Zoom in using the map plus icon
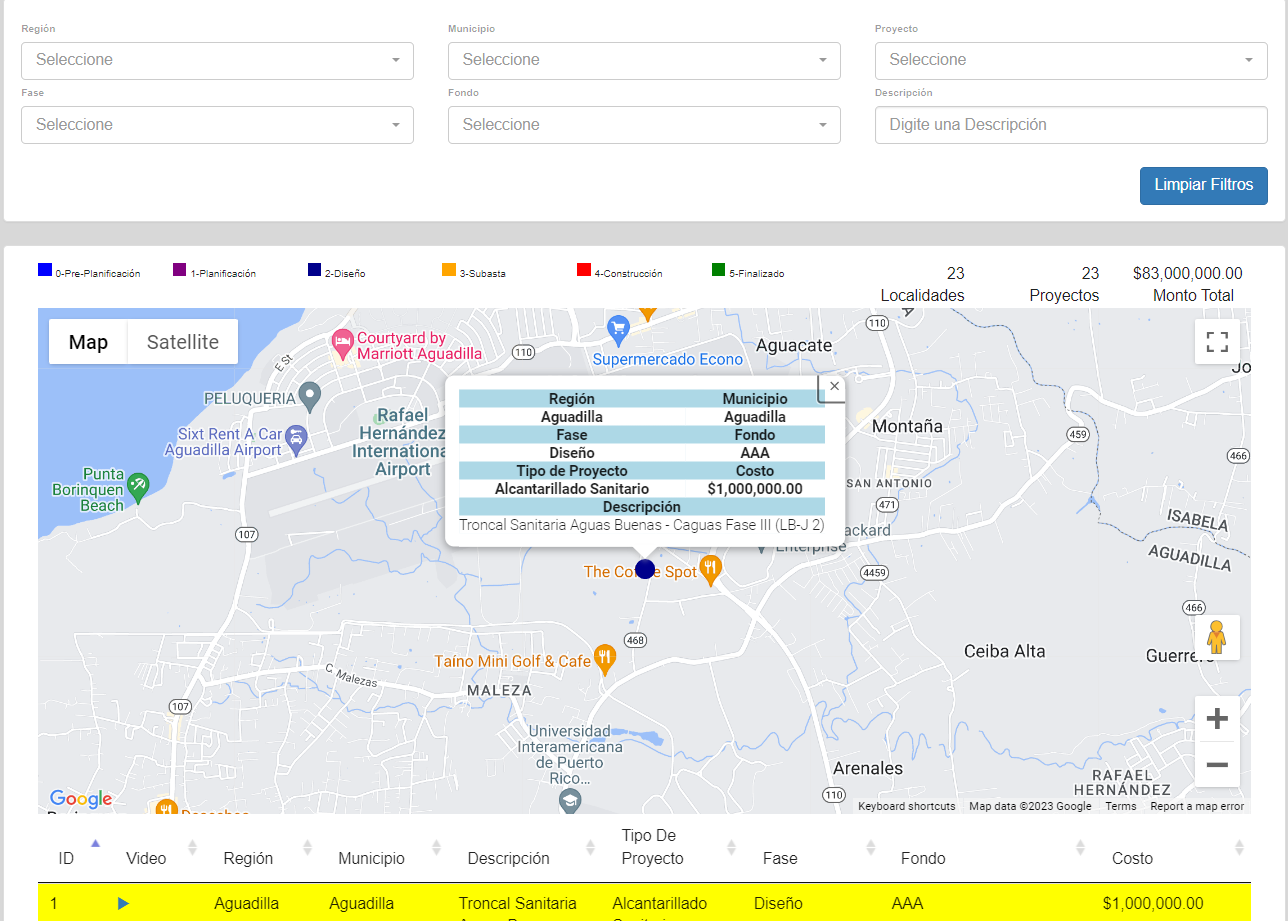The height and width of the screenshot is (921, 1288). pyautogui.click(x=1217, y=717)
